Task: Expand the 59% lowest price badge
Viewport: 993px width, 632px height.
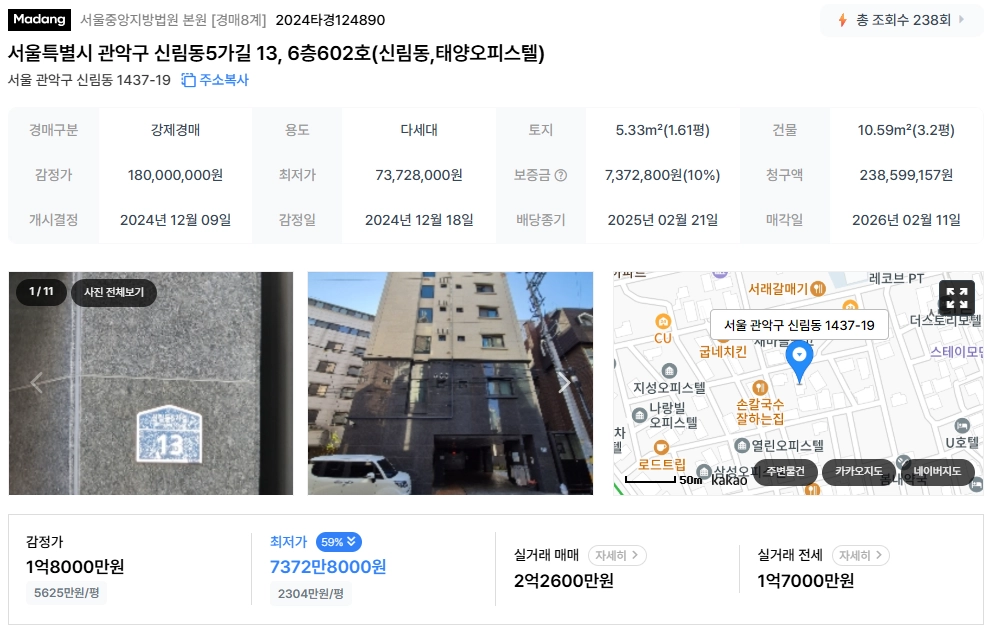Action: click(x=339, y=542)
